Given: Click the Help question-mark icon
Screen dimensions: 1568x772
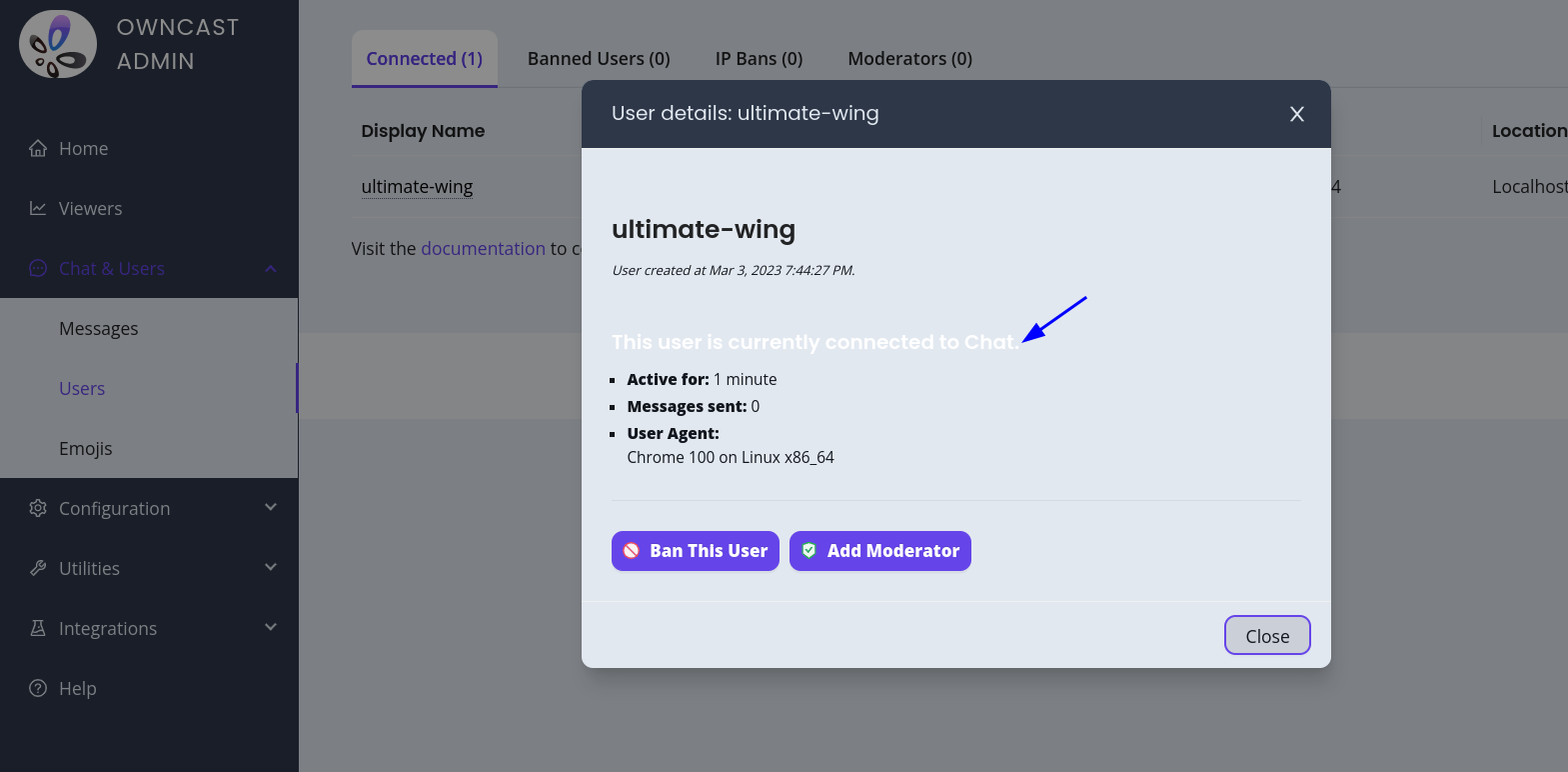Looking at the screenshot, I should (38, 688).
